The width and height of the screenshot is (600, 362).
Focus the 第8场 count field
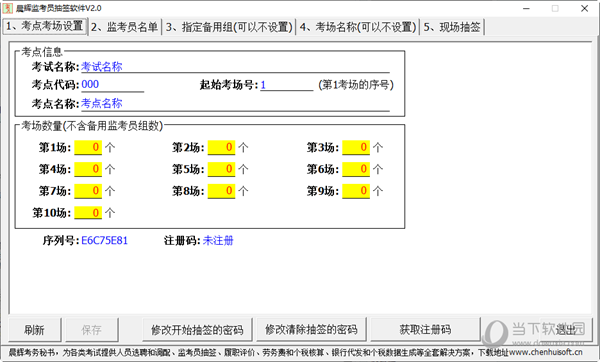click(x=222, y=191)
